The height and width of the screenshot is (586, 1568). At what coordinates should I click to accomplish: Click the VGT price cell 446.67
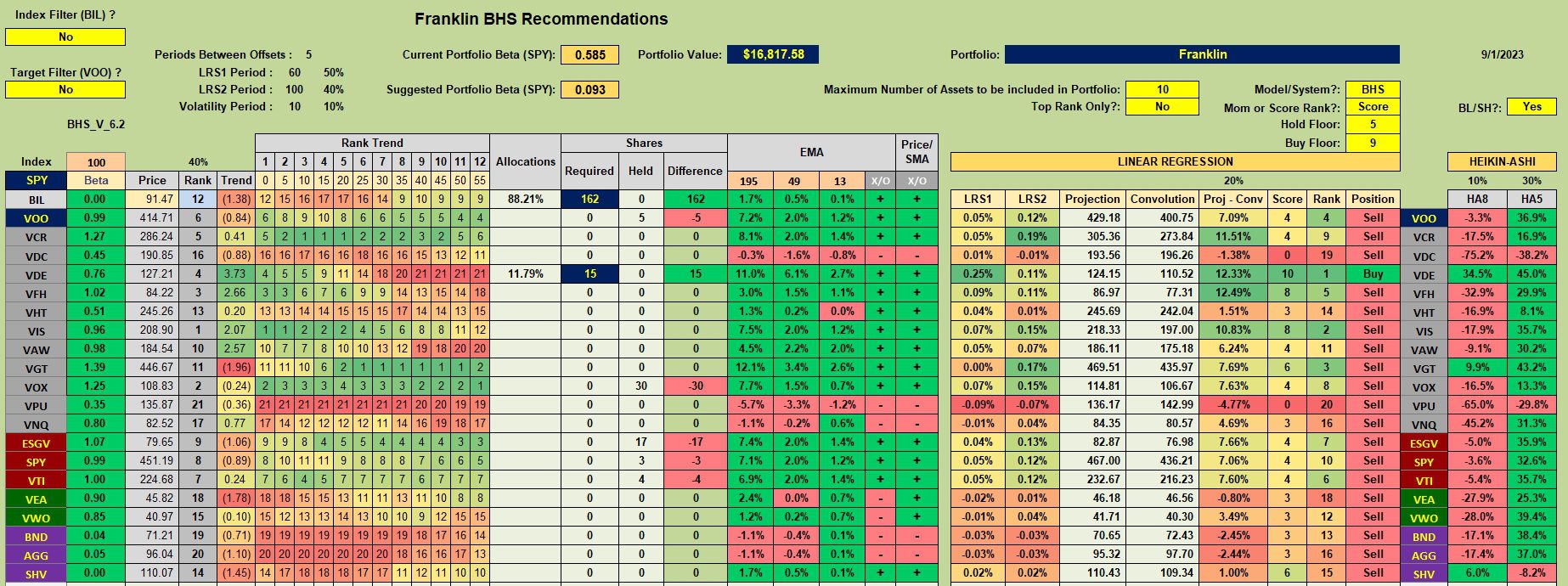[x=152, y=368]
